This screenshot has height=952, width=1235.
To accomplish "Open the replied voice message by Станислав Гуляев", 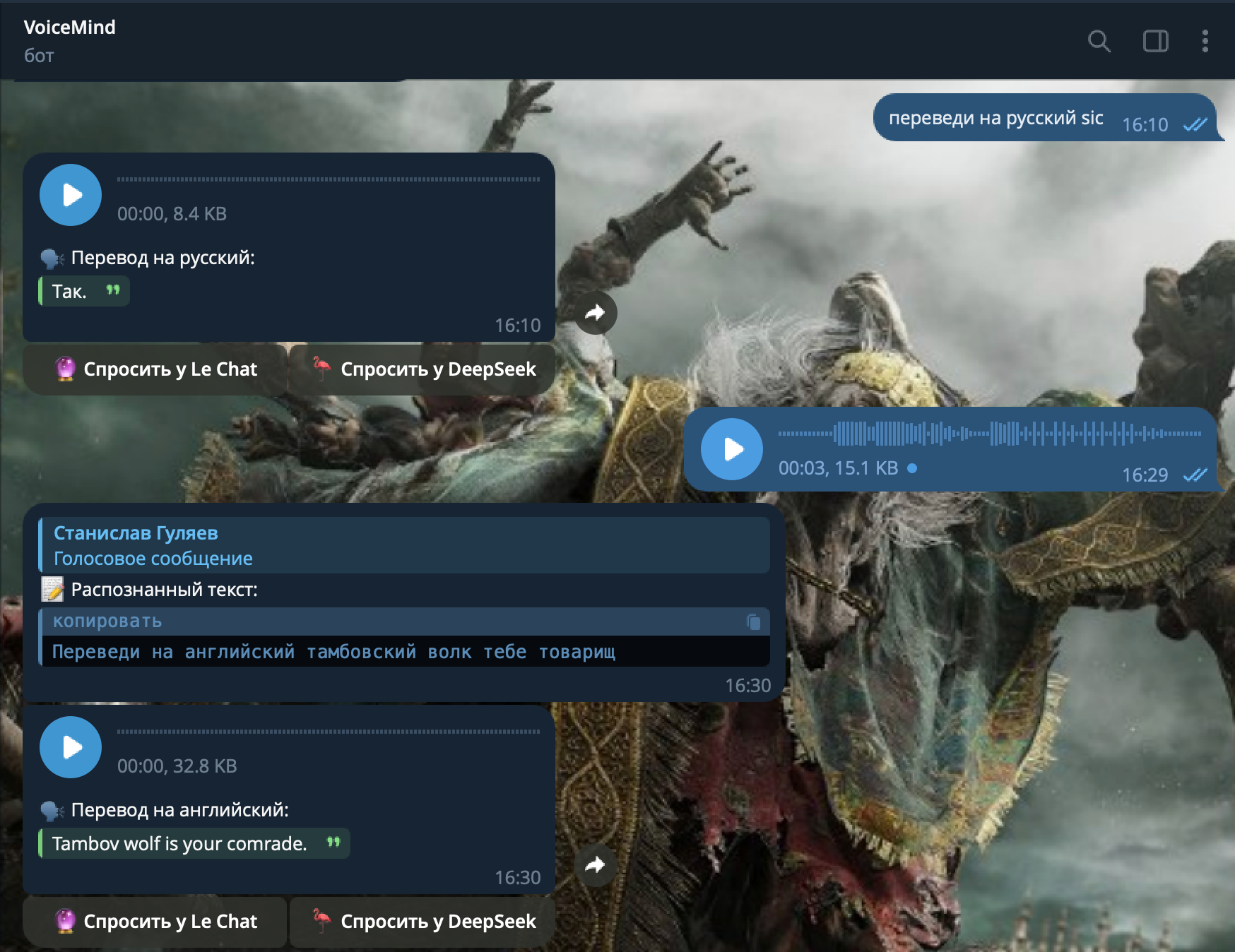I will point(404,545).
